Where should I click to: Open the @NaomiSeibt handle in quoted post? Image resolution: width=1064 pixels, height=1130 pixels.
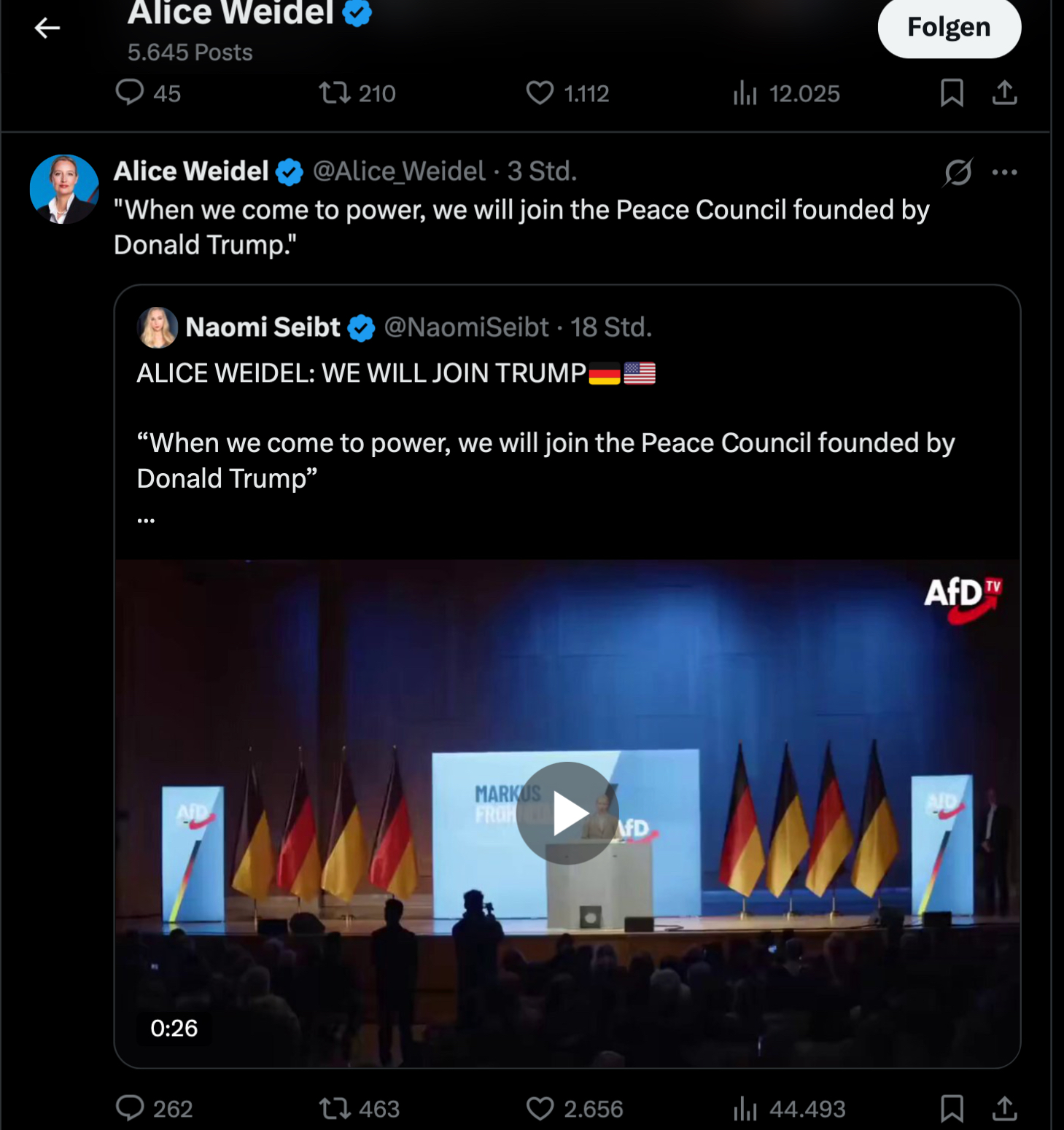[466, 327]
